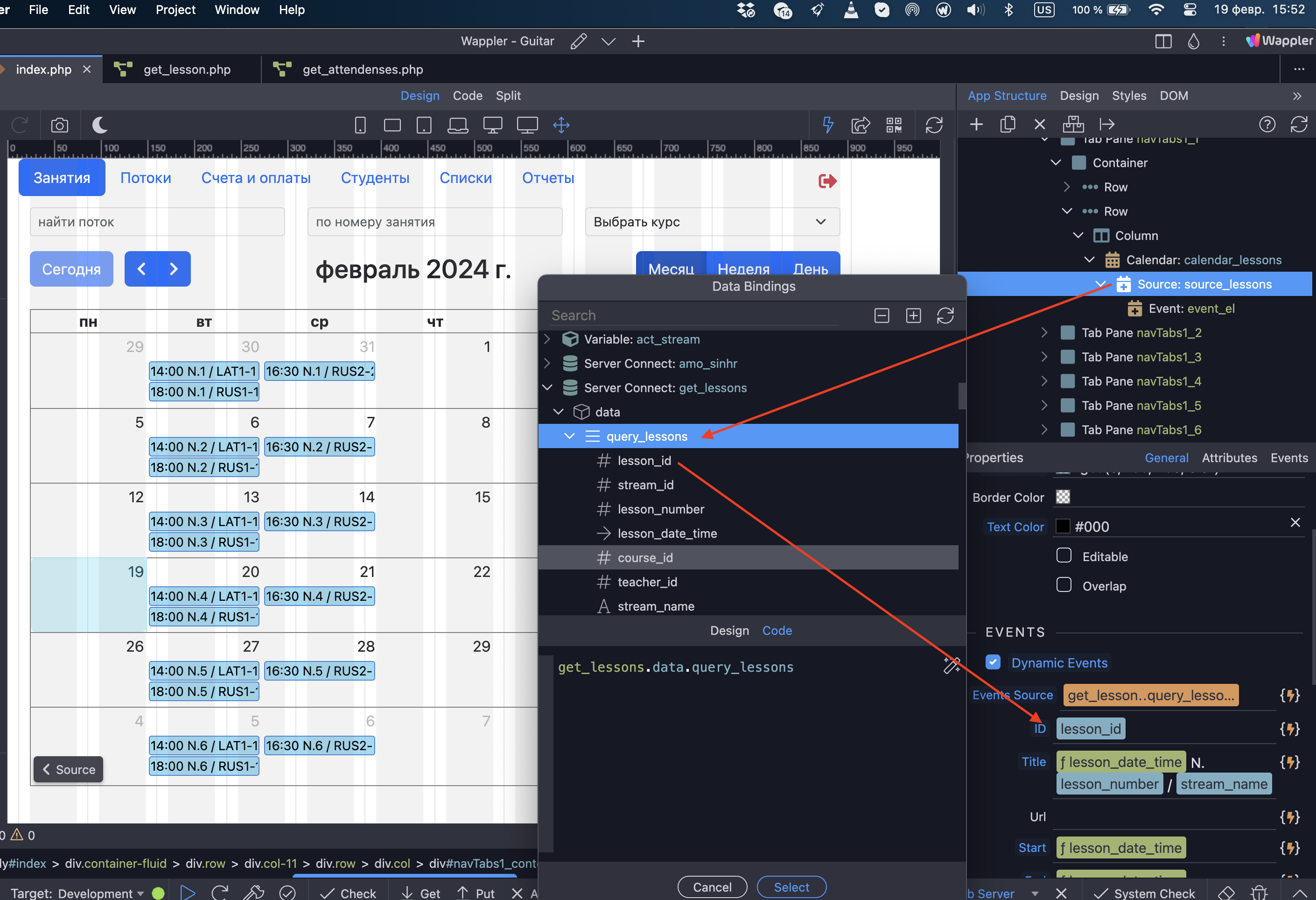
Task: Uncheck Dynamic Events checkbox
Action: tap(993, 663)
